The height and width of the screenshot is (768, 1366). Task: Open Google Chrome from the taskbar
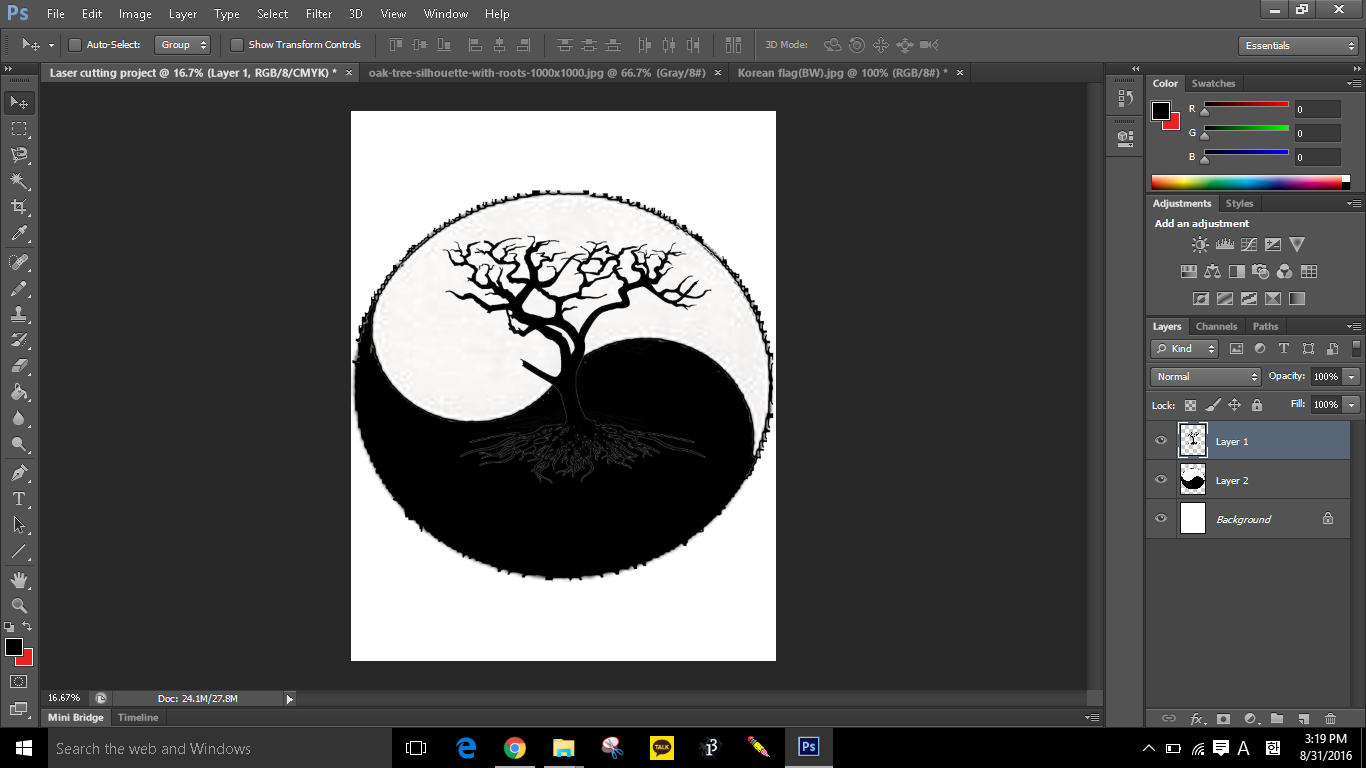point(515,748)
